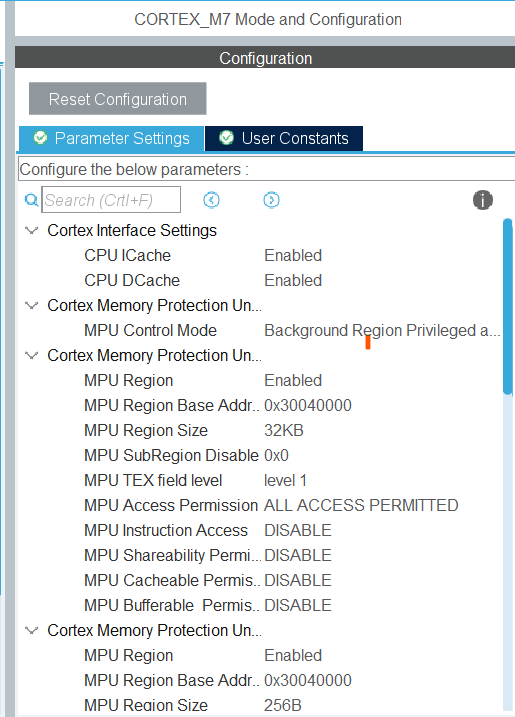Go to next search result arrow
This screenshot has width=515, height=717.
pos(271,200)
